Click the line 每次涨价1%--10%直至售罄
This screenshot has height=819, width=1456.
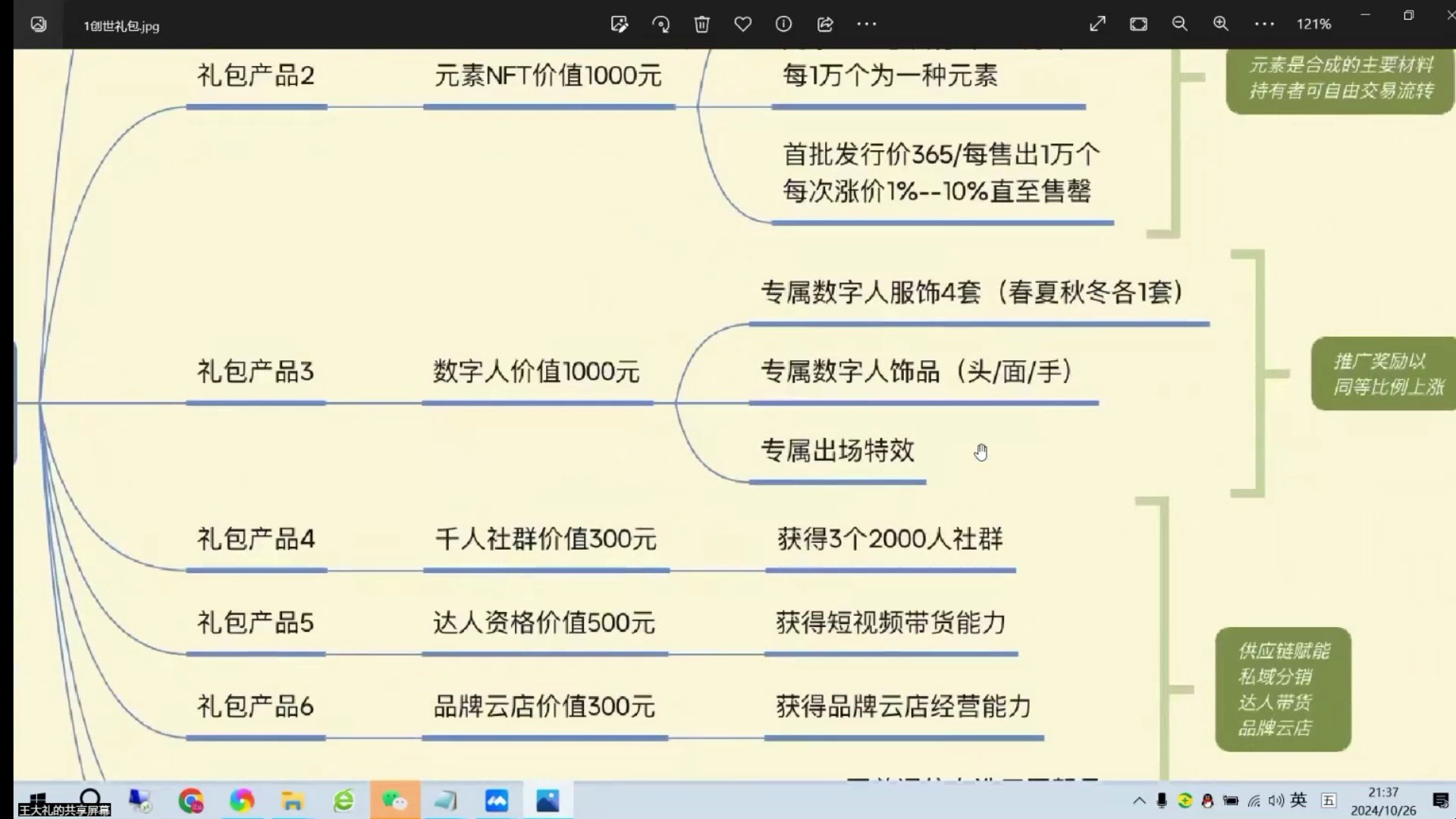coord(937,191)
